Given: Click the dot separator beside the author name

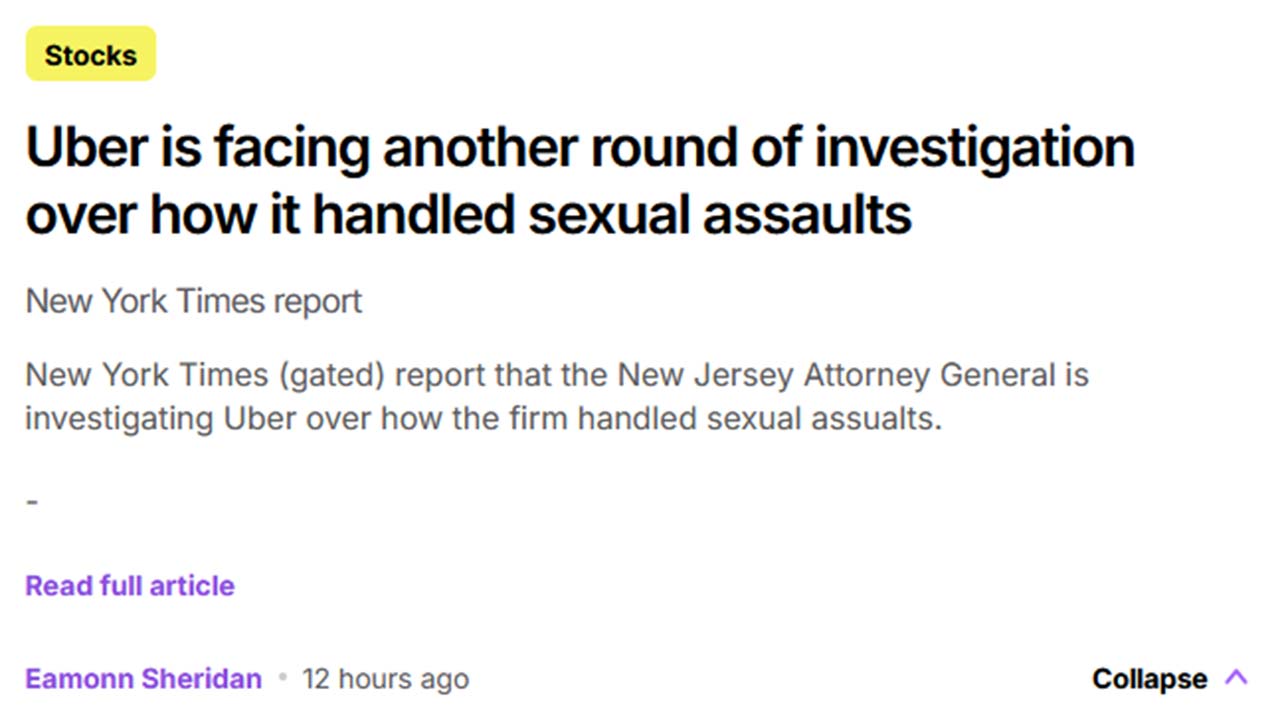Looking at the screenshot, I should click(x=282, y=678).
